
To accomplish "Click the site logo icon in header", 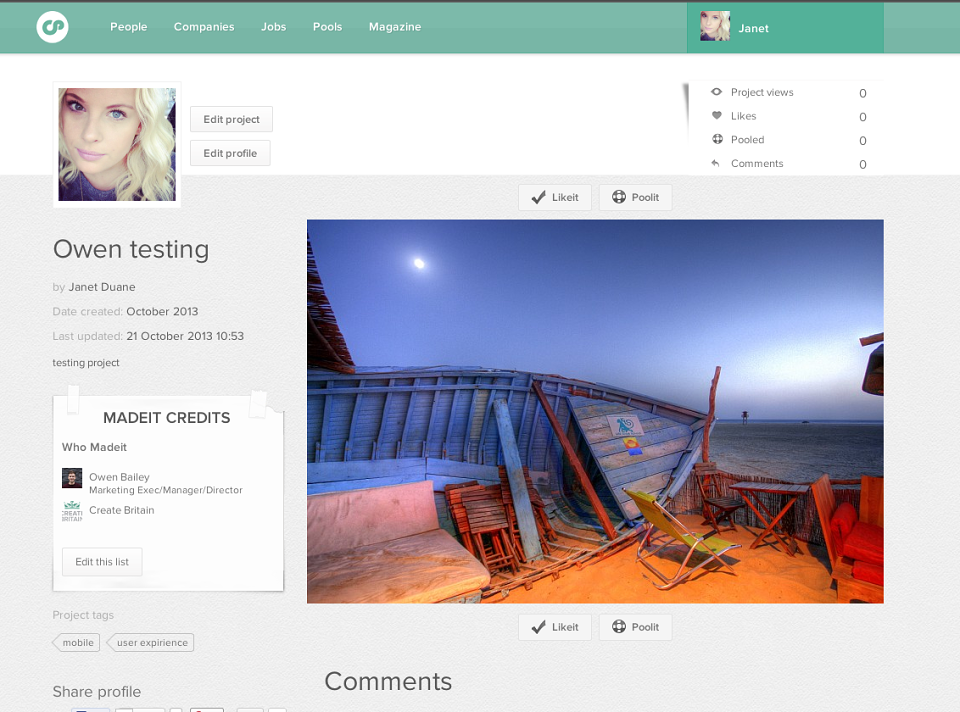I will tap(52, 27).
